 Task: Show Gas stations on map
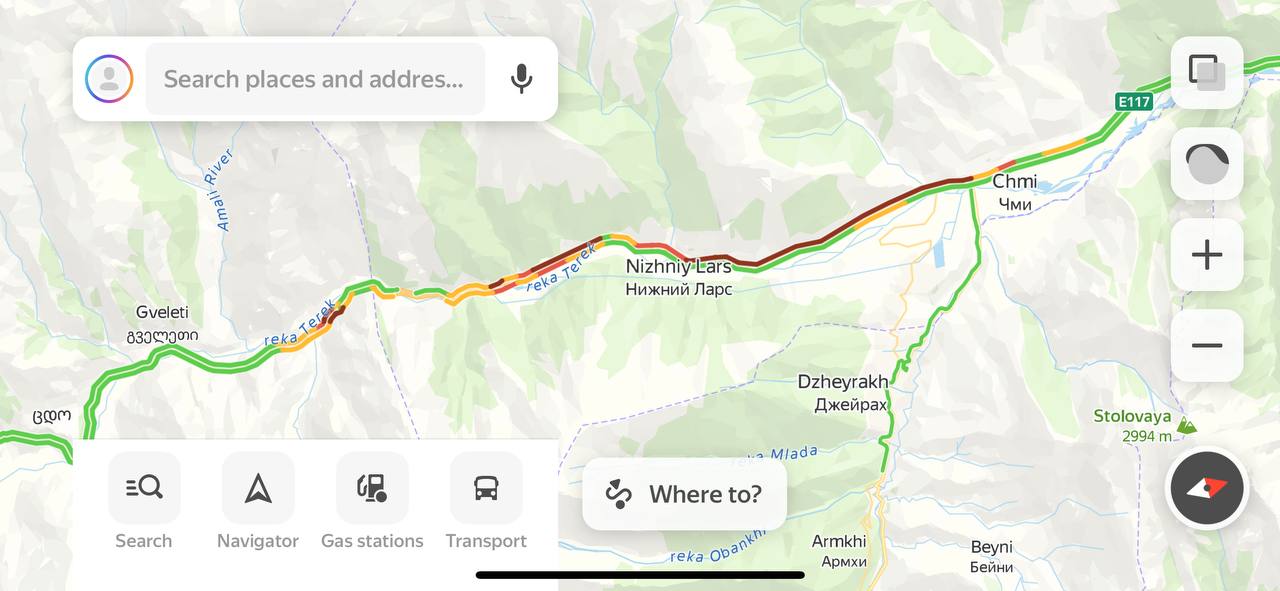pyautogui.click(x=372, y=501)
